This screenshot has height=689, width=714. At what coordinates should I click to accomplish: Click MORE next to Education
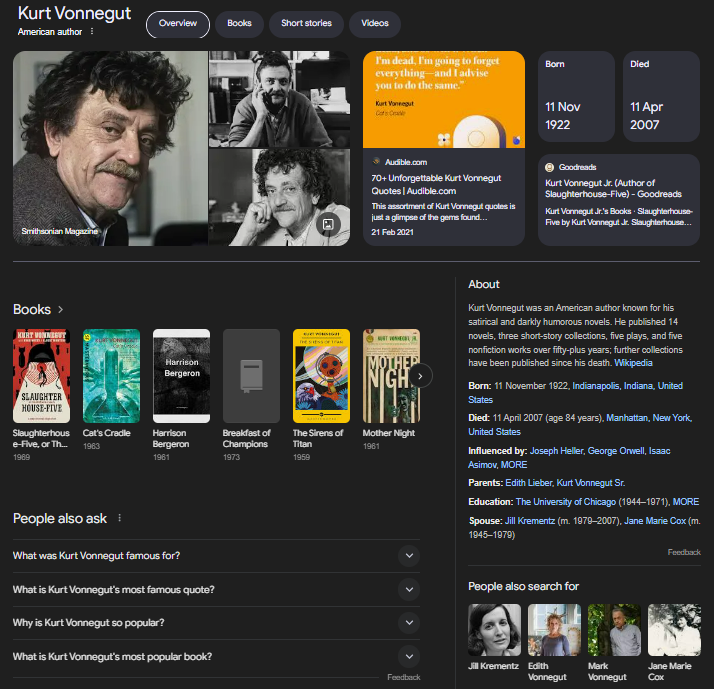point(686,502)
